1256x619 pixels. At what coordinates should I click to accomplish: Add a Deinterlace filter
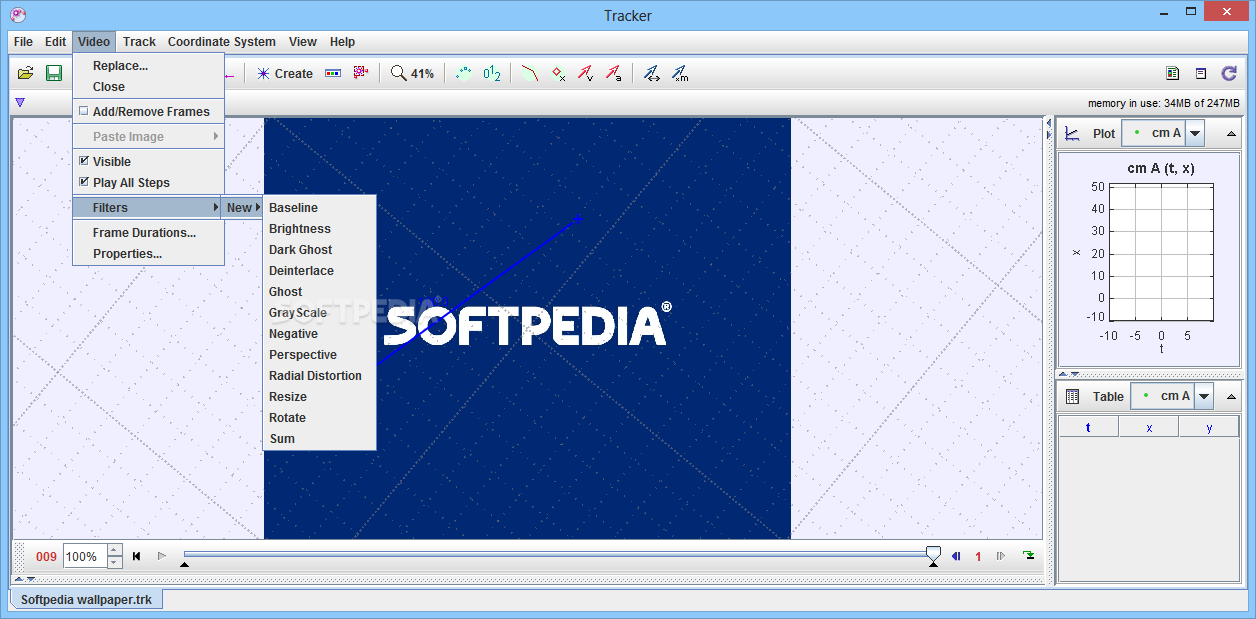319,270
